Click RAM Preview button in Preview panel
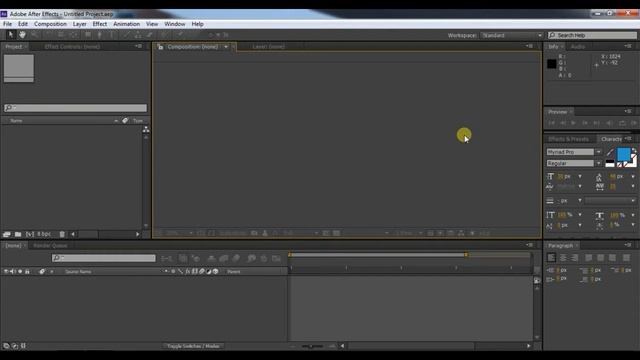Screen dimensions: 640x360 (x=634, y=123)
